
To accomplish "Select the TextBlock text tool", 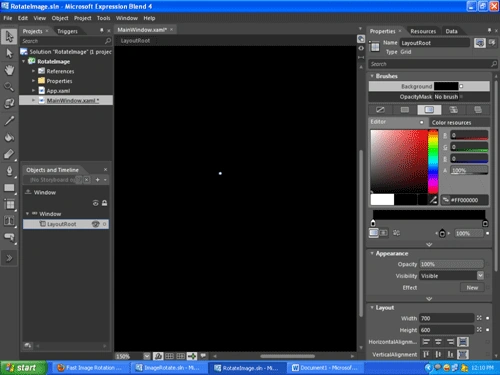I will 9,221.
